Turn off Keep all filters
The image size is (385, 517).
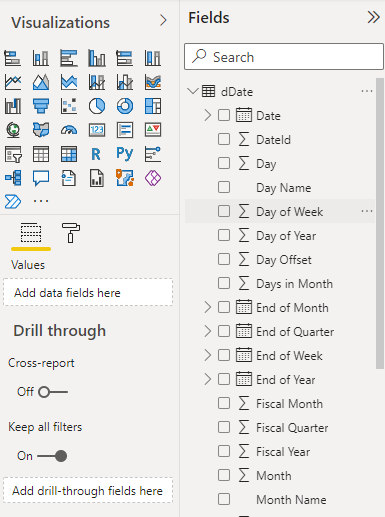(x=52, y=456)
